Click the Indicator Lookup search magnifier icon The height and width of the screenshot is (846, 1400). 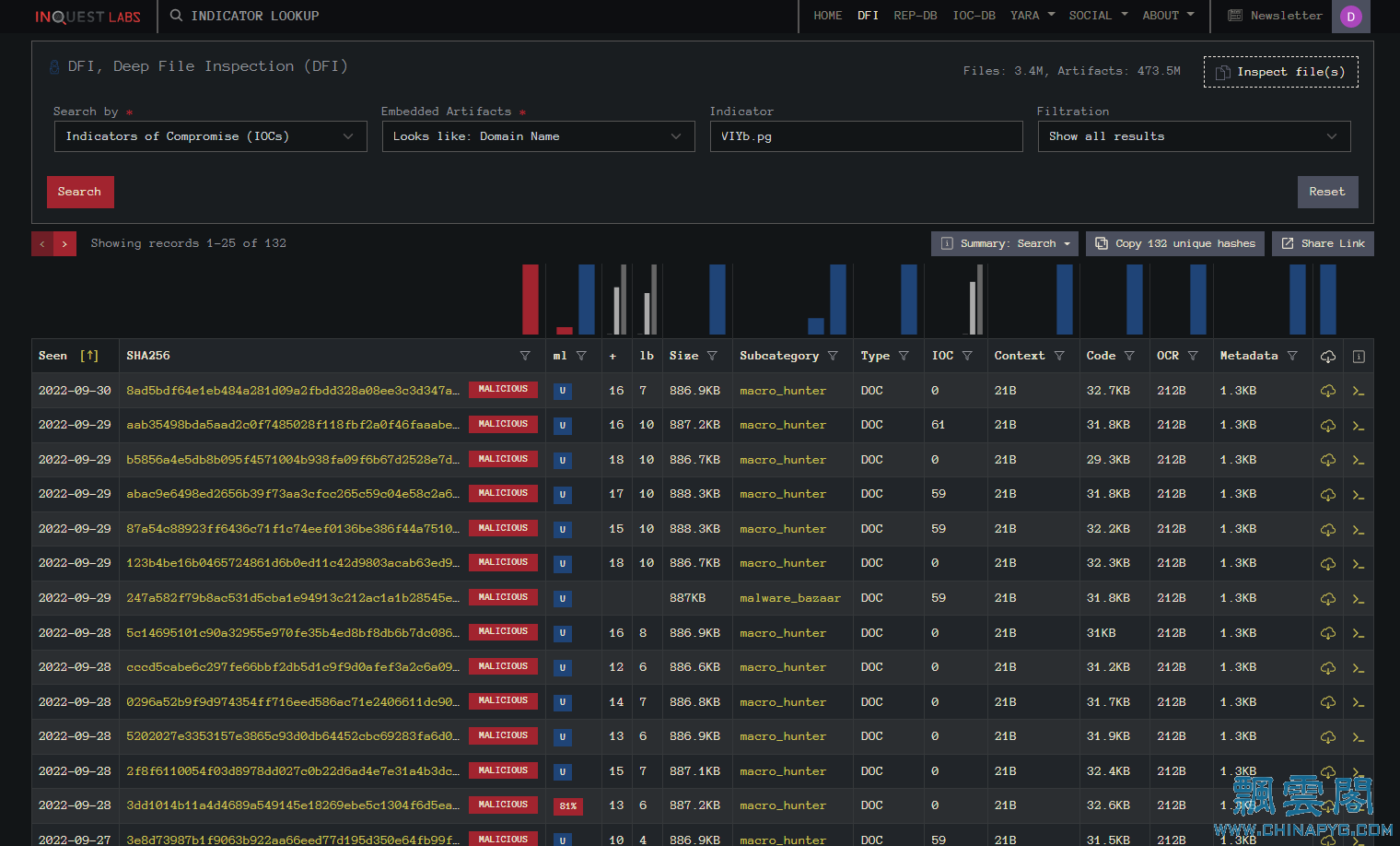point(176,16)
